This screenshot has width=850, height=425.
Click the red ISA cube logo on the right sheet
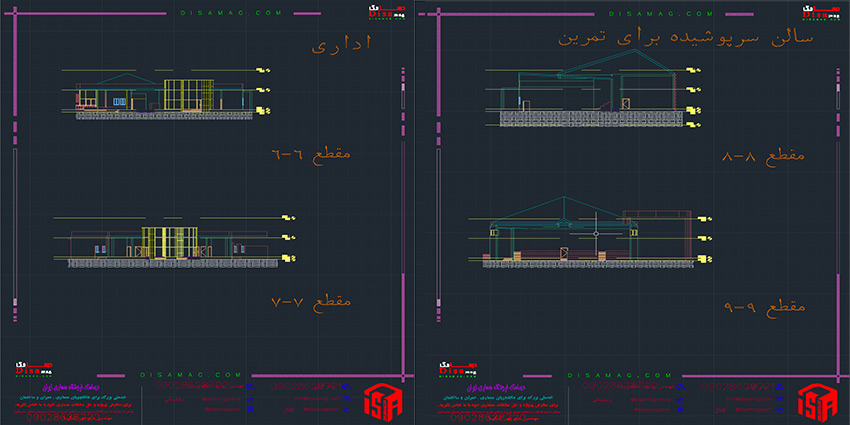point(812,400)
